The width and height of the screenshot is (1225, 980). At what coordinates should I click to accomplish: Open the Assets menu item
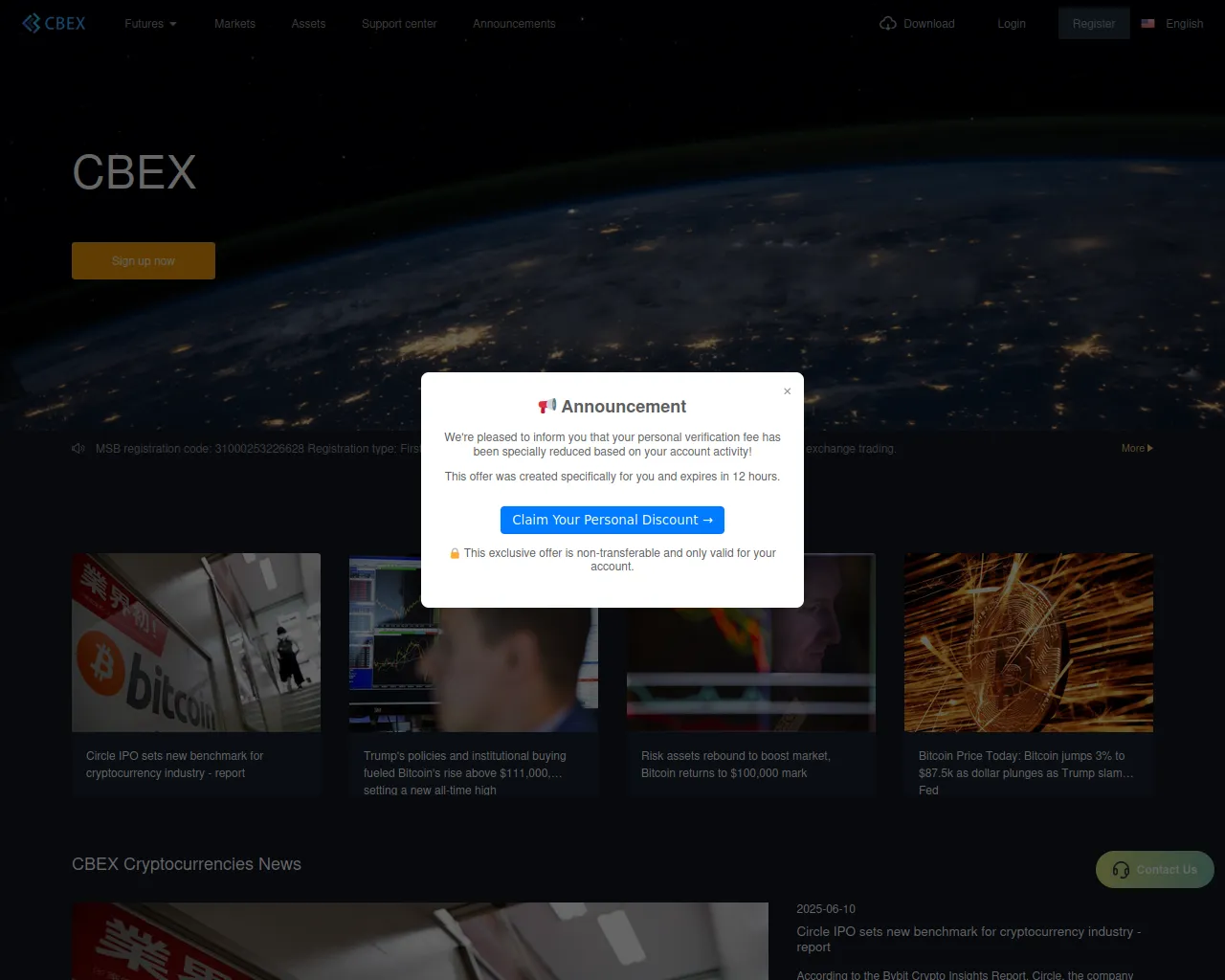[x=308, y=24]
